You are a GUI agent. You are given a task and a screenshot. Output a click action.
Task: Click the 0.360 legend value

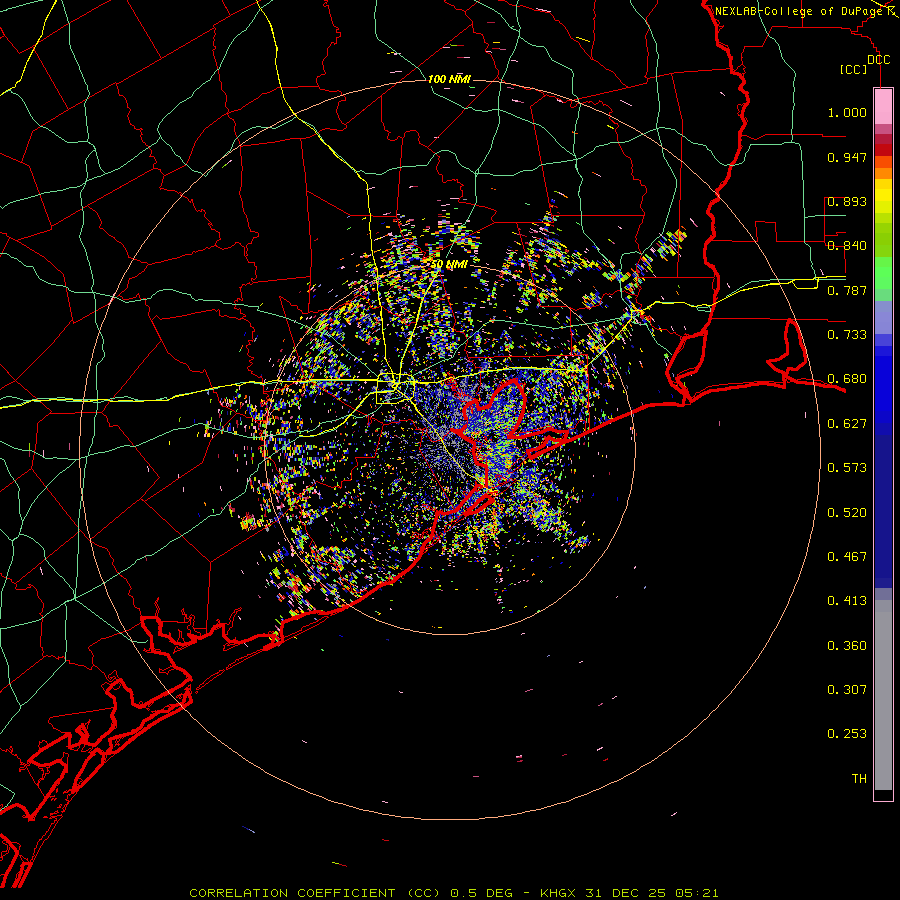click(847, 646)
